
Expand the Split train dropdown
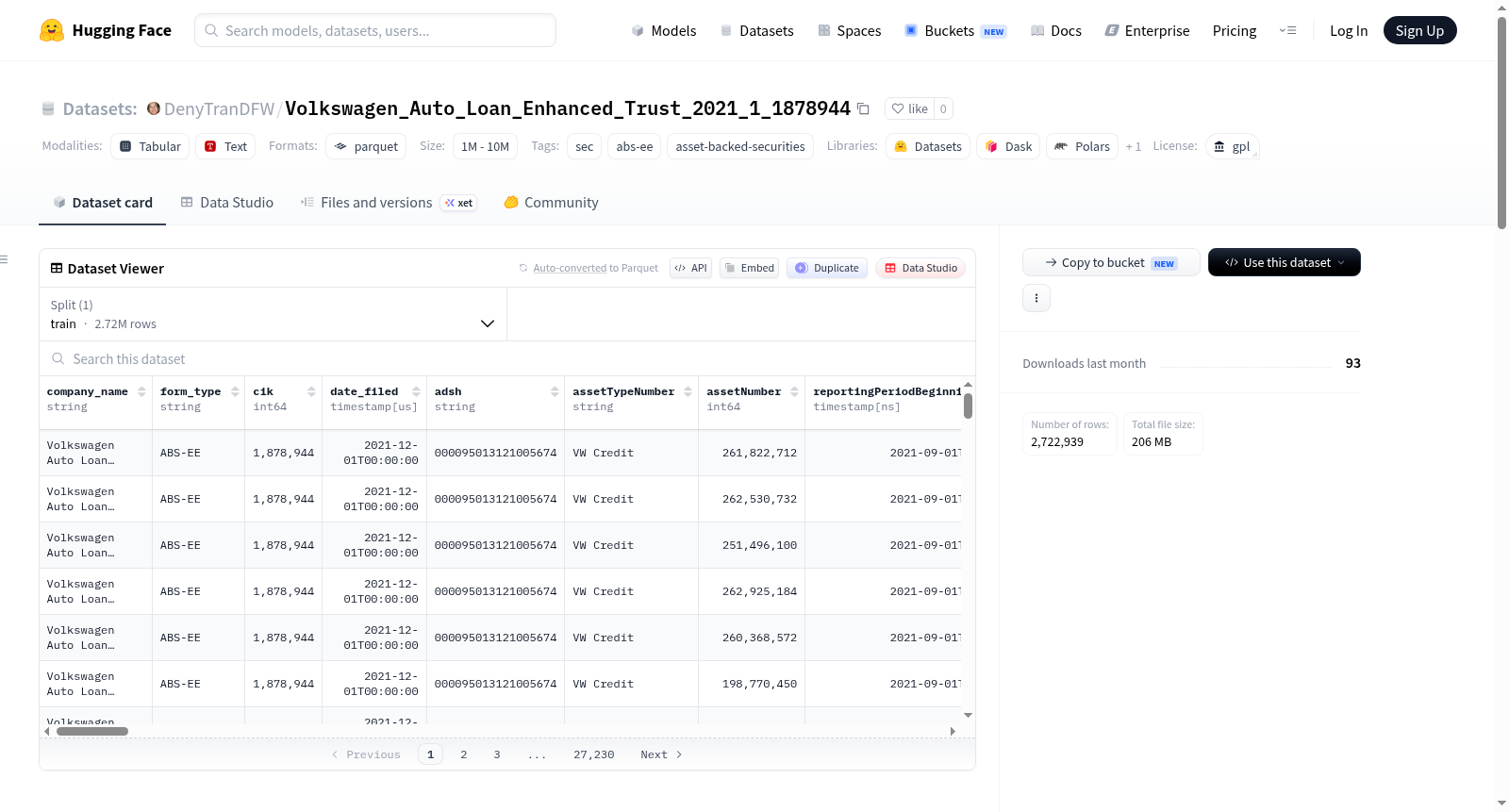(x=274, y=314)
